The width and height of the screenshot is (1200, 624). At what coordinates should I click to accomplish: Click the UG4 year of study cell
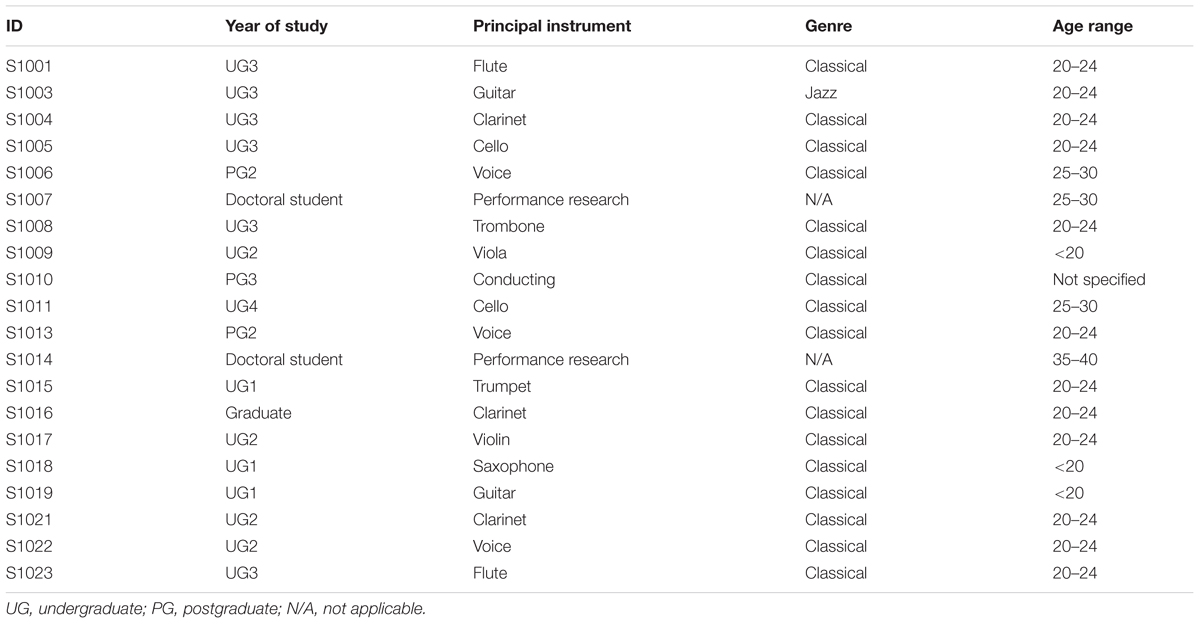click(242, 306)
